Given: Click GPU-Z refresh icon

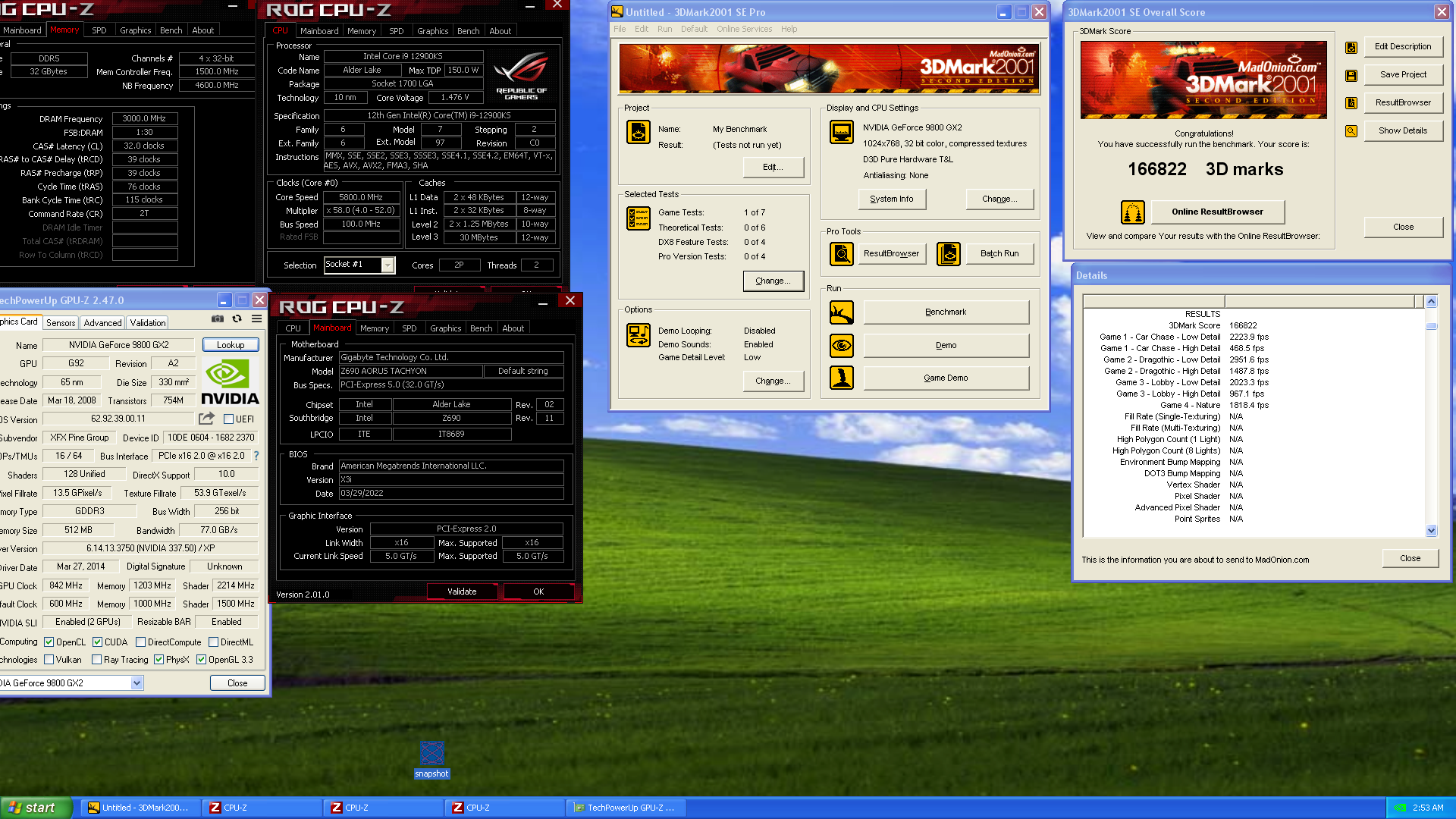Looking at the screenshot, I should pyautogui.click(x=237, y=319).
